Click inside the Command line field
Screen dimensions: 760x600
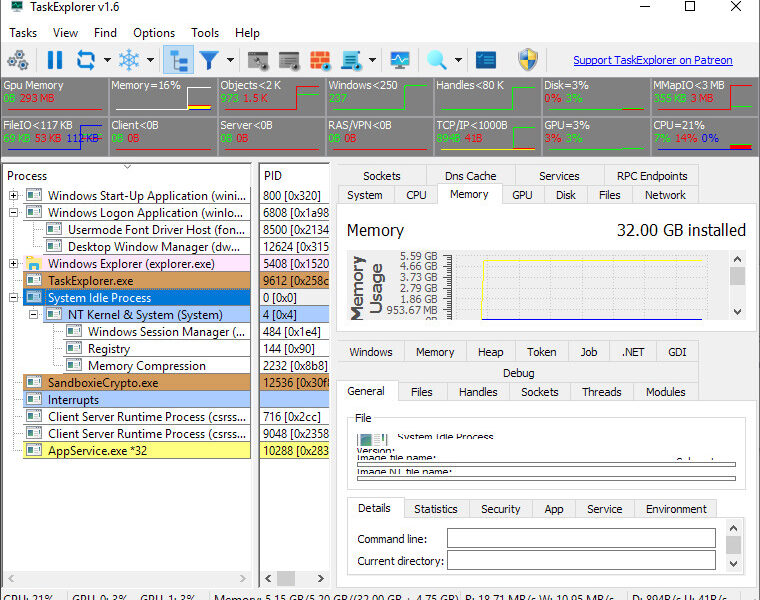click(x=580, y=539)
